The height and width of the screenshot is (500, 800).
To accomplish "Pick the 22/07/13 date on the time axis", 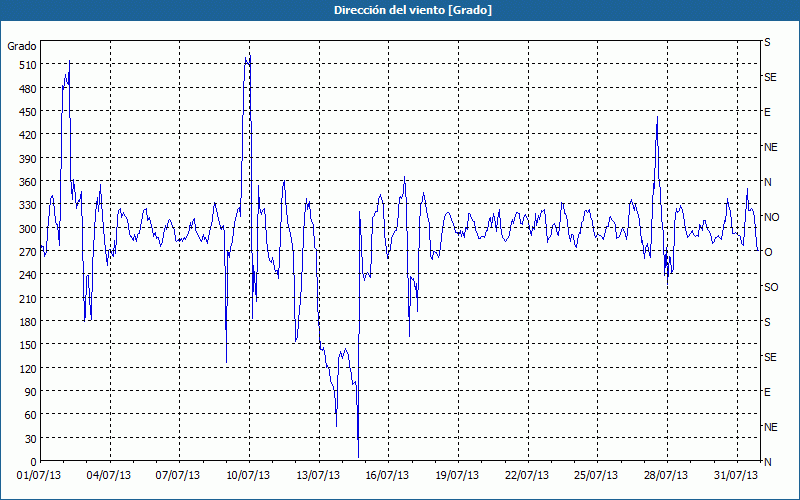I will (x=527, y=476).
